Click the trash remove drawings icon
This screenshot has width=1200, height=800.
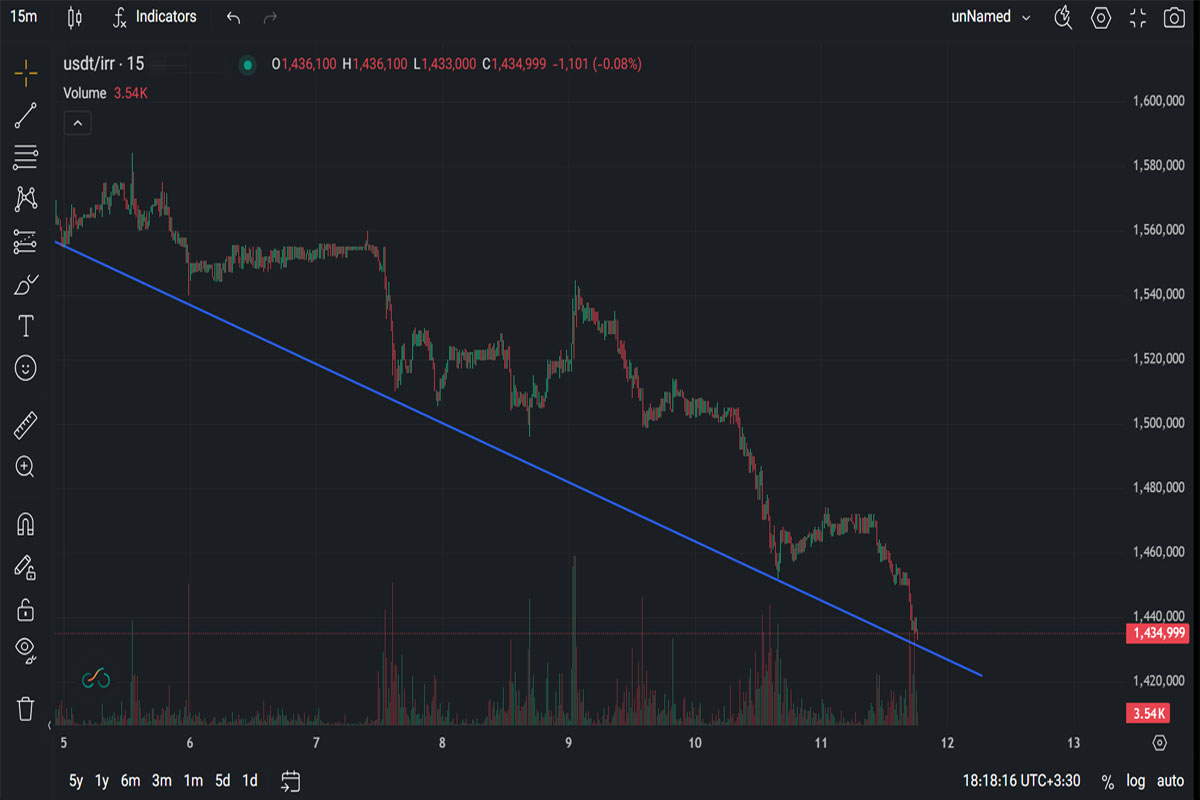[x=26, y=709]
